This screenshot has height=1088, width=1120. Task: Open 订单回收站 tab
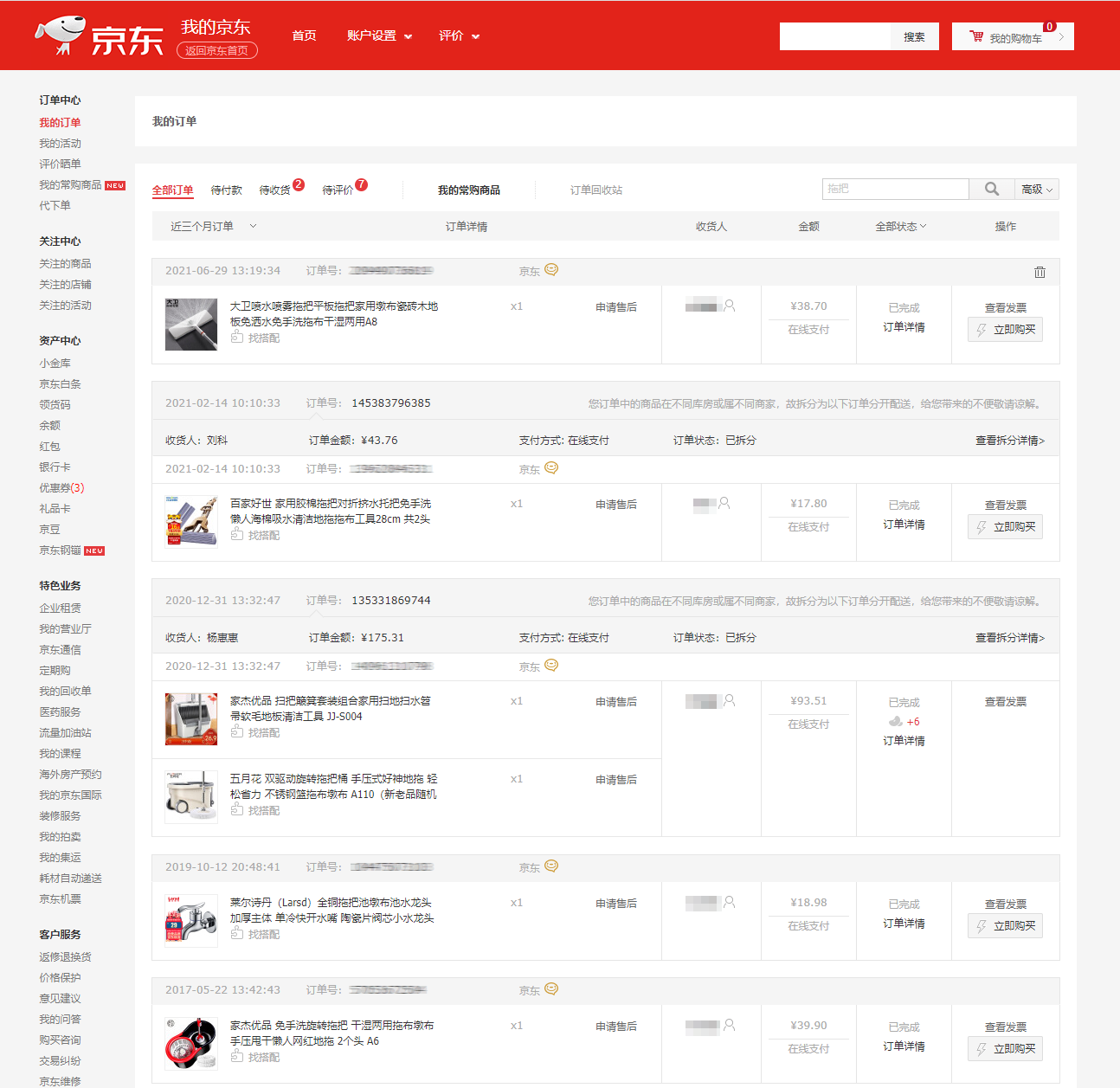(x=596, y=190)
